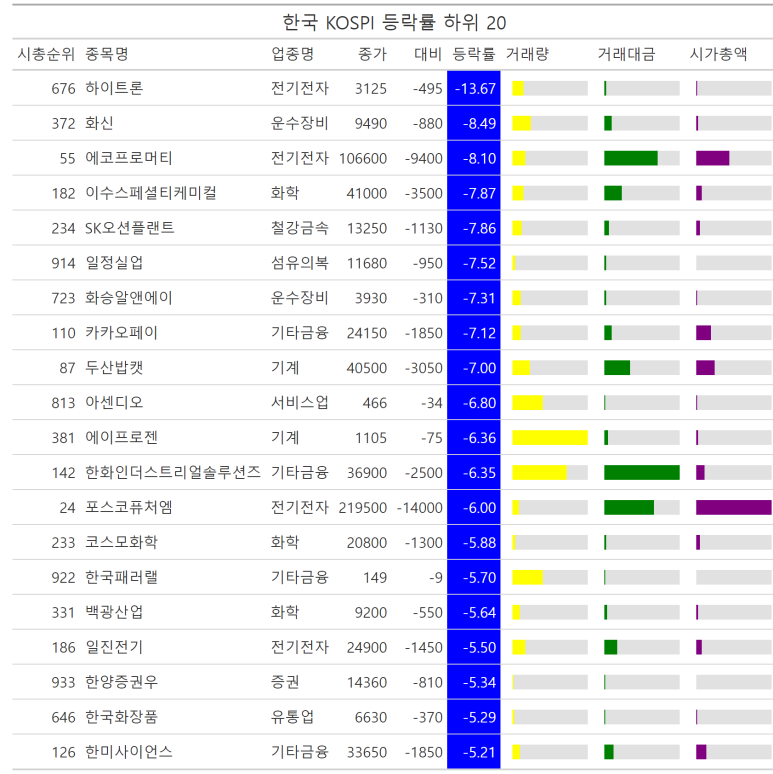This screenshot has height=774, width=773.
Task: Click sector '유통업' in 한국화장품 row
Action: [292, 717]
